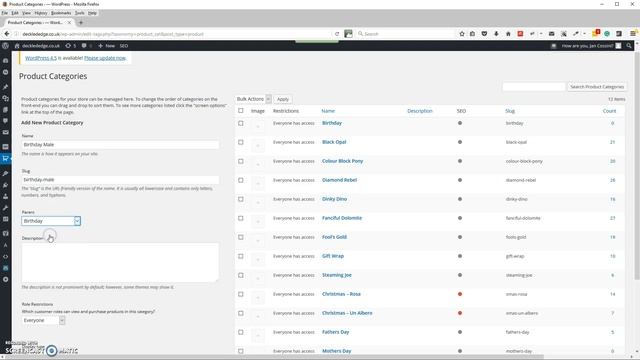
Task: Click the Pocket icon in Firefox toolbar
Action: click(x=484, y=34)
